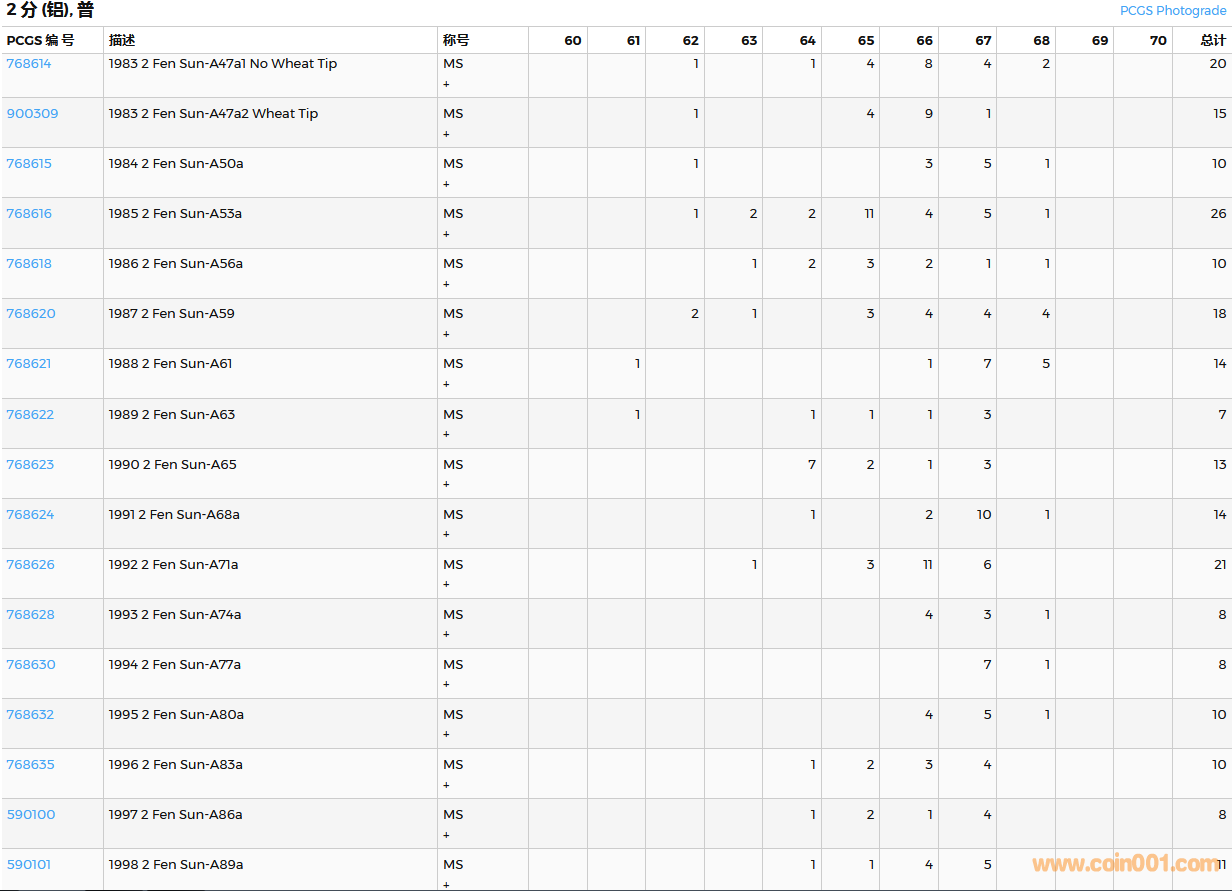Open the 590100 coin link
Viewport: 1232px width, 891px height.
(31, 815)
